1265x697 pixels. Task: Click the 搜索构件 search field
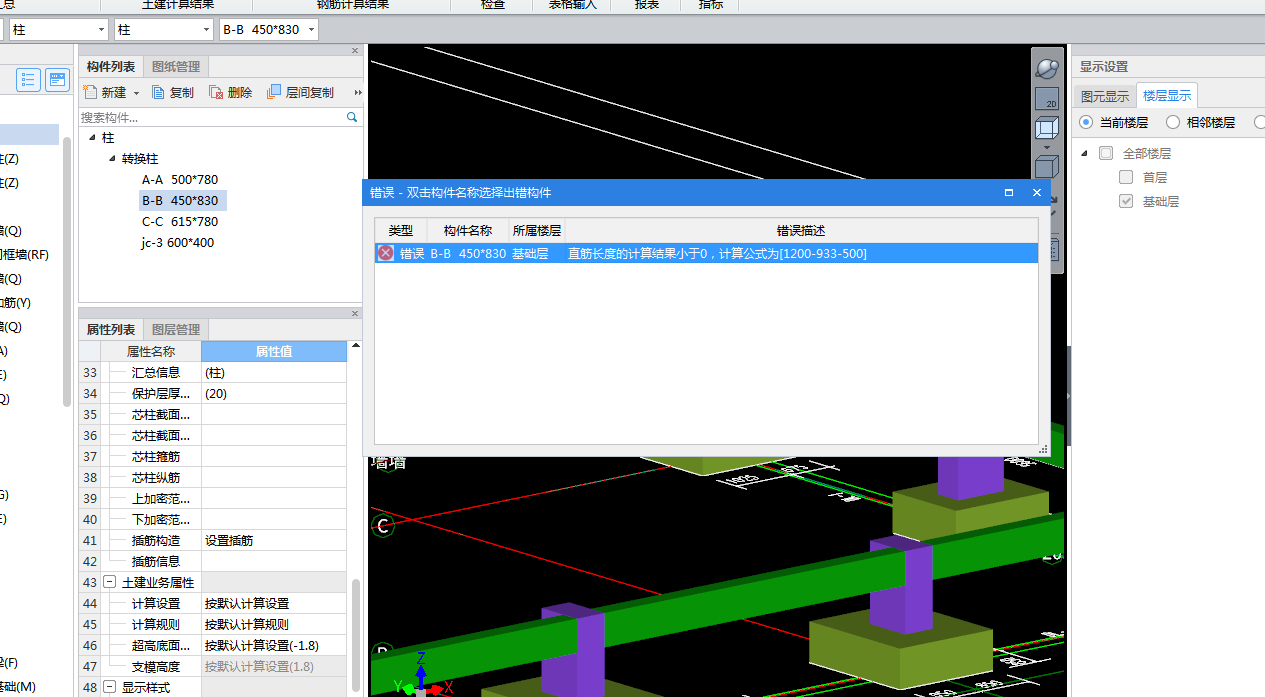(x=212, y=117)
